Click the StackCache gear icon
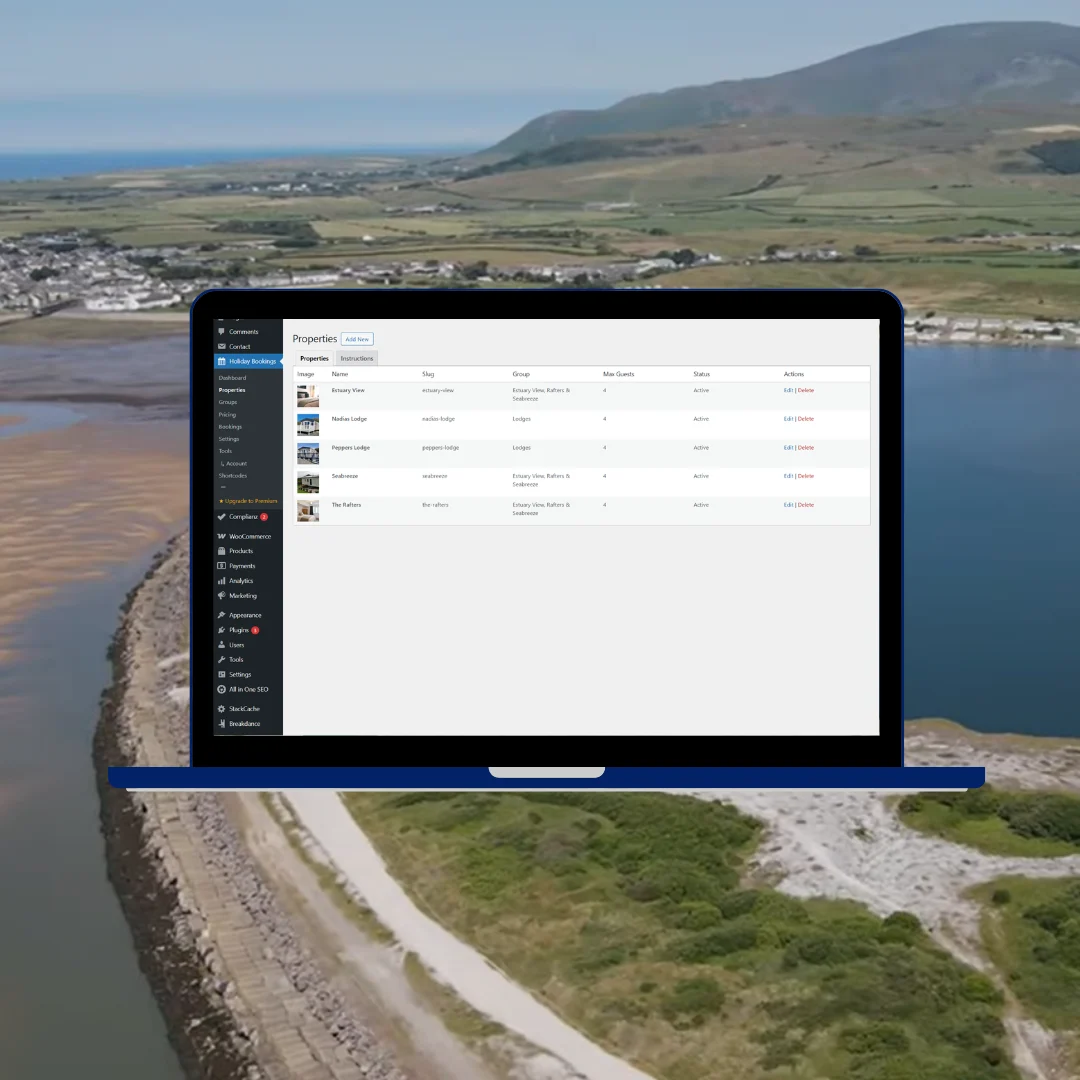Viewport: 1080px width, 1080px height. click(222, 709)
